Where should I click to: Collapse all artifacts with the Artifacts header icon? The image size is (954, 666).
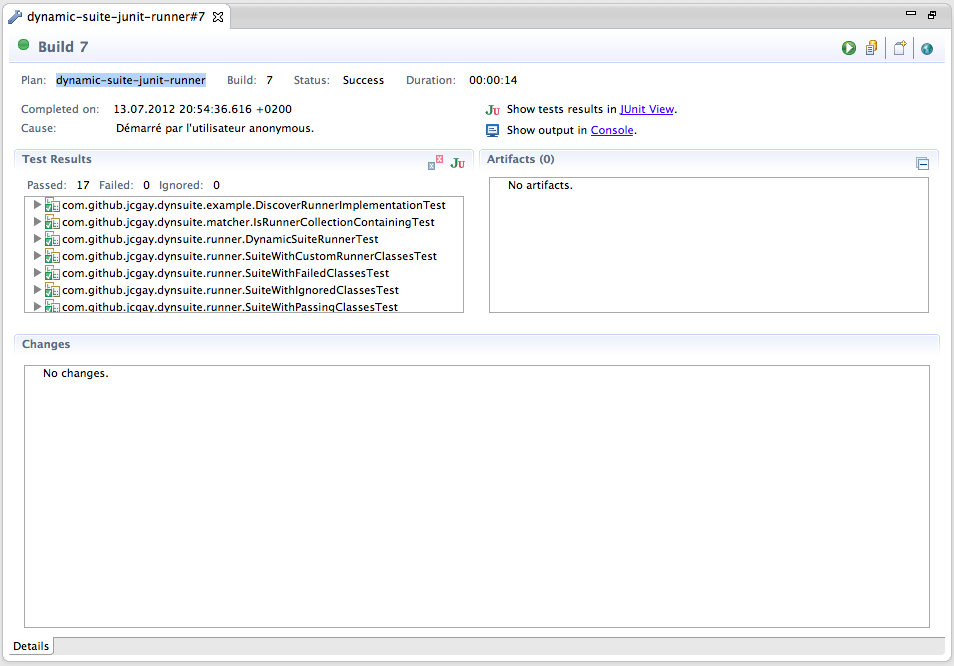pyautogui.click(x=922, y=164)
